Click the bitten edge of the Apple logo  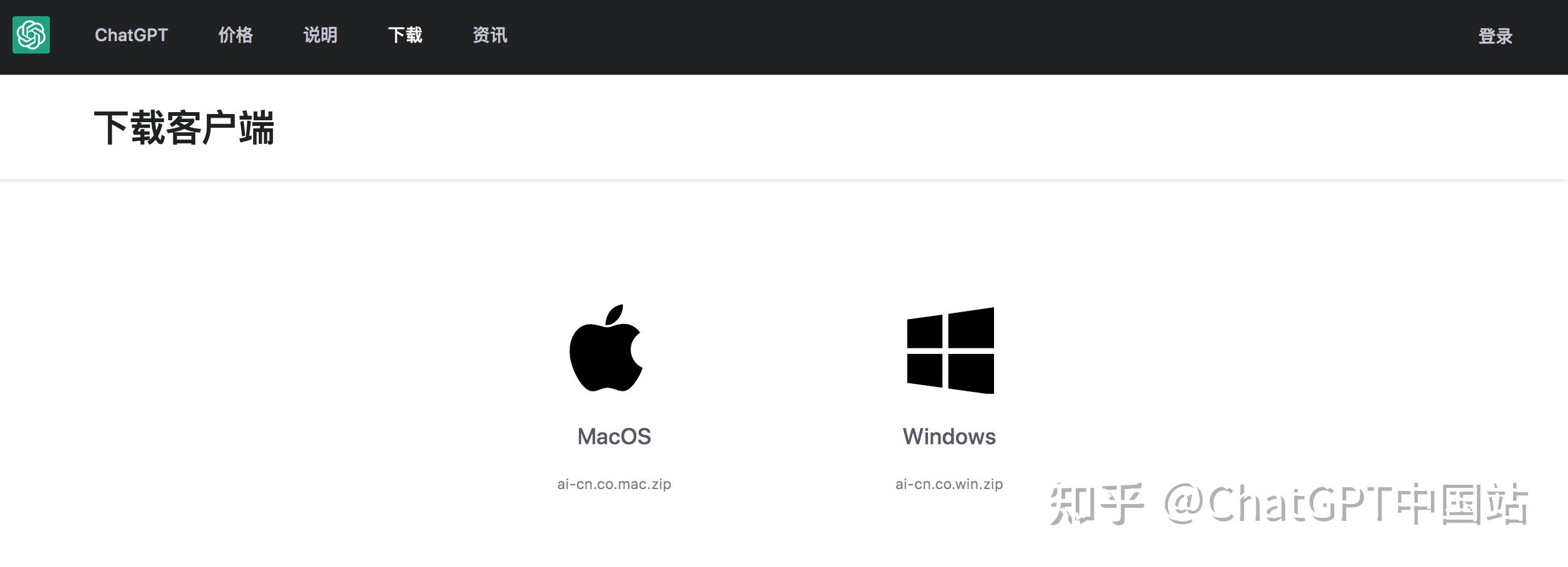tap(636, 349)
